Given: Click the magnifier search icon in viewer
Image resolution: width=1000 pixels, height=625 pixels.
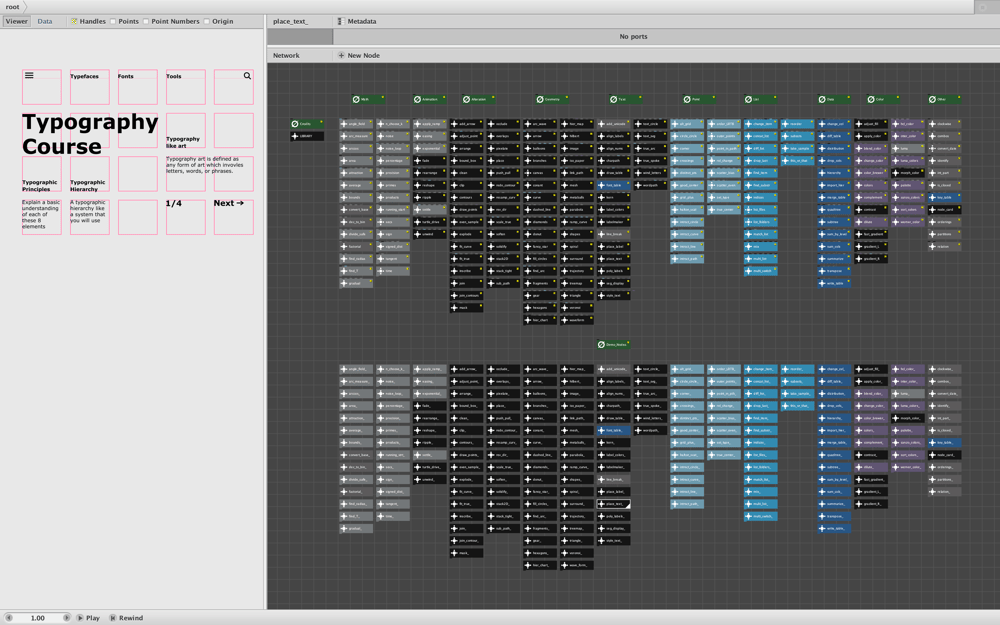Looking at the screenshot, I should [247, 76].
